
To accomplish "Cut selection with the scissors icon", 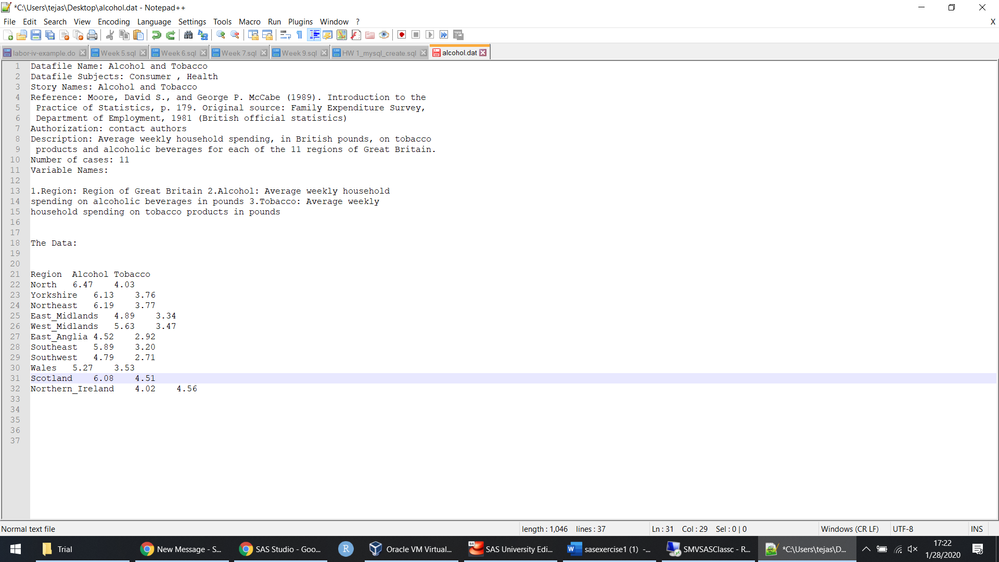I will click(x=110, y=35).
